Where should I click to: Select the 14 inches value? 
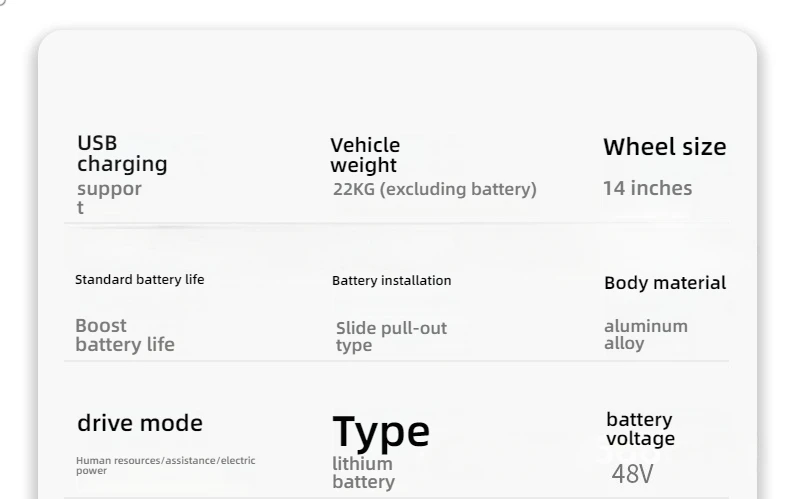pyautogui.click(x=647, y=188)
